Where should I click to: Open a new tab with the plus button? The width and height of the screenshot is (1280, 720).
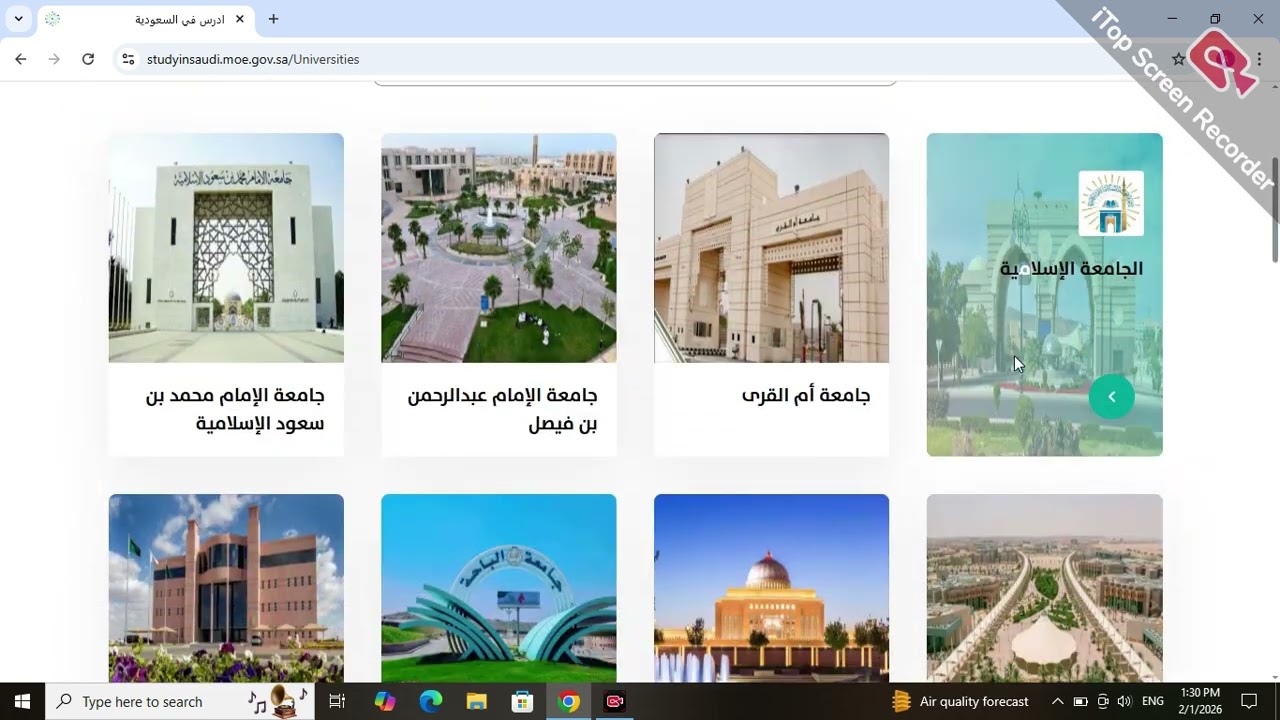click(273, 19)
